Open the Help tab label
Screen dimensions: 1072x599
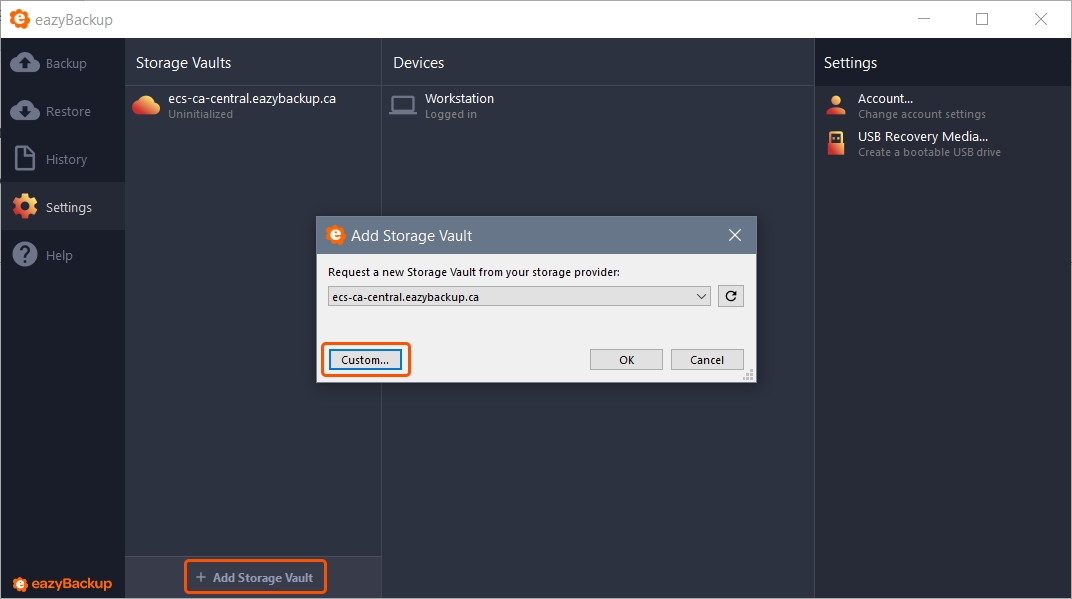59,255
